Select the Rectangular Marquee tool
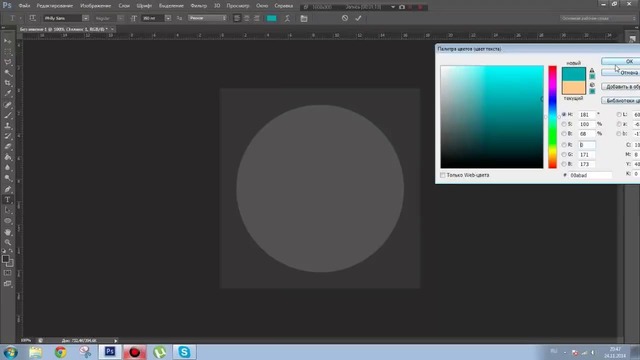640x360 pixels. (8, 52)
